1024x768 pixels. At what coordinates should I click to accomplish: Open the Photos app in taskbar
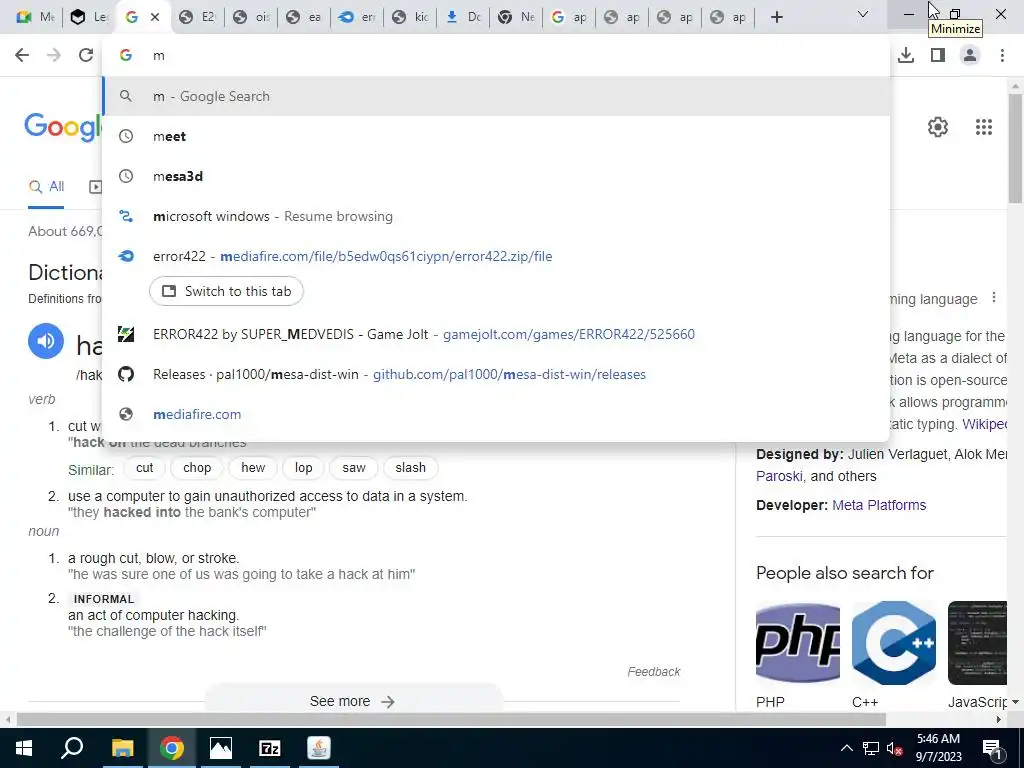point(221,748)
